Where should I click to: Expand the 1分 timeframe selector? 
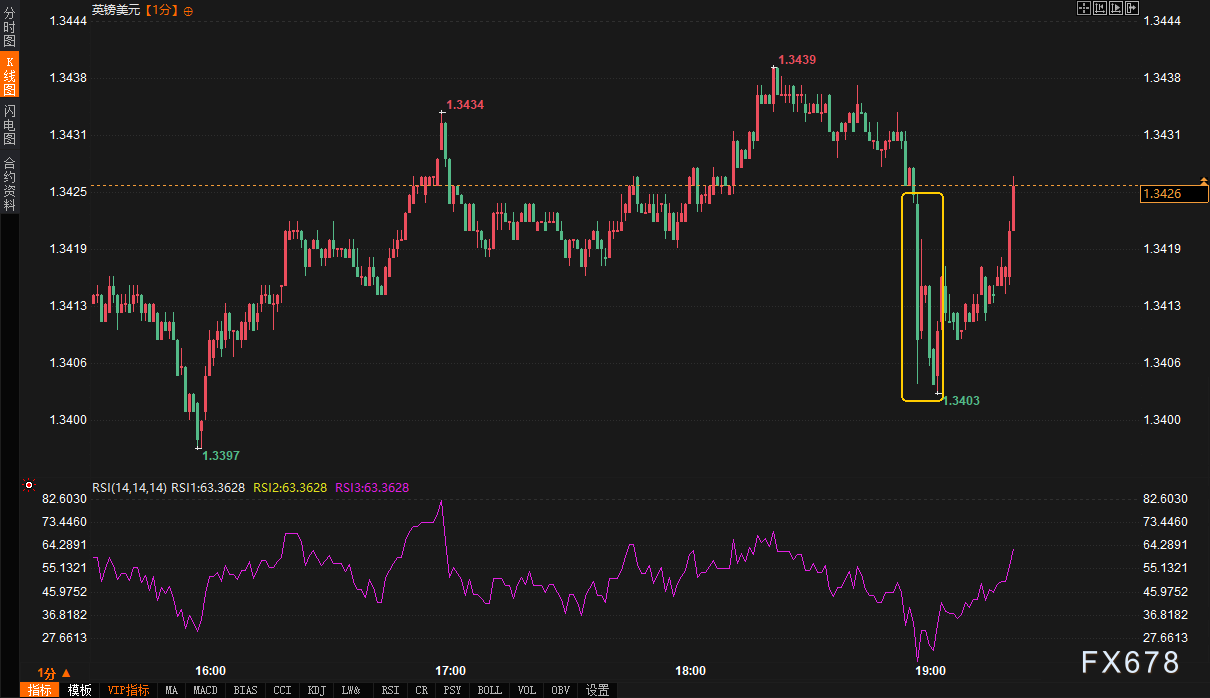pos(52,673)
